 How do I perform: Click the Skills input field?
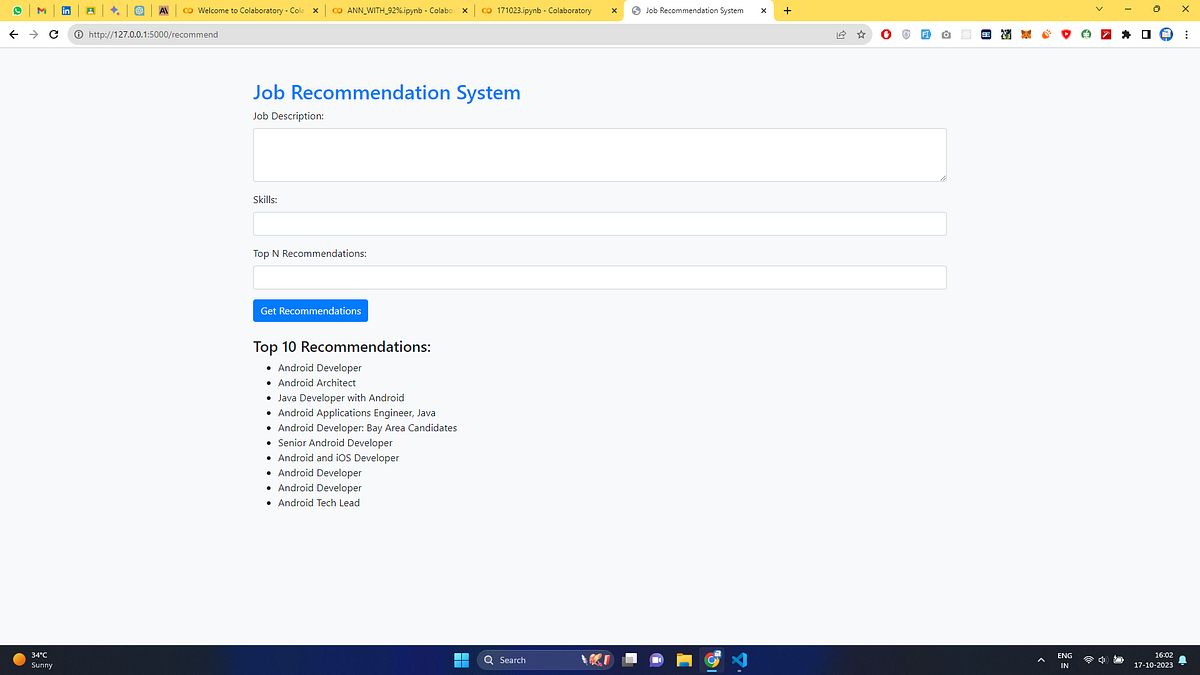(x=598, y=223)
